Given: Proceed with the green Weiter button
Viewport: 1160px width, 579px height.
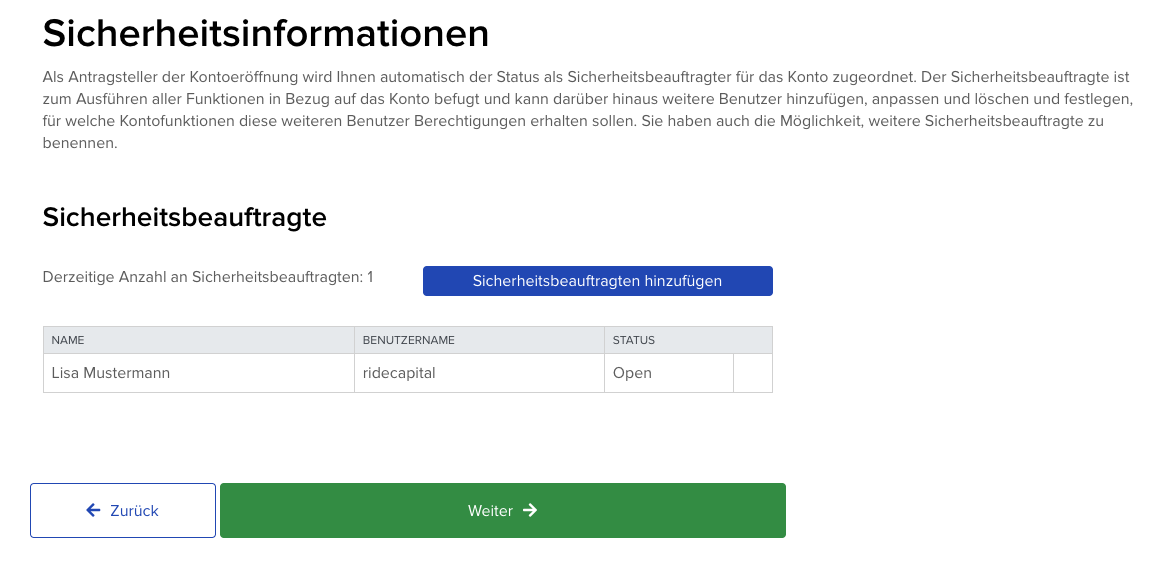Looking at the screenshot, I should tap(502, 510).
